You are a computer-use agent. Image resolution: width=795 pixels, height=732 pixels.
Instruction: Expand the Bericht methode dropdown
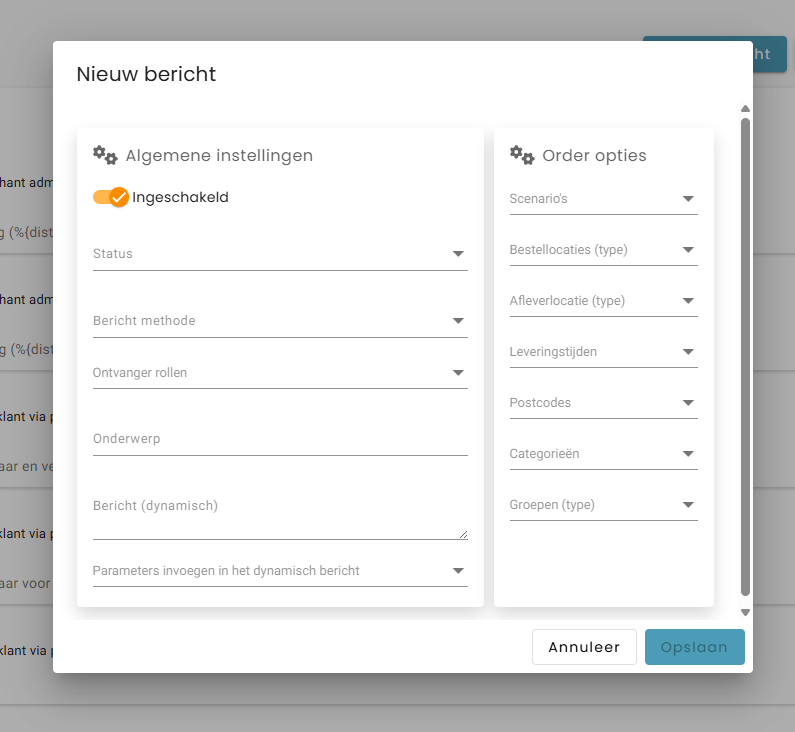[x=279, y=321]
